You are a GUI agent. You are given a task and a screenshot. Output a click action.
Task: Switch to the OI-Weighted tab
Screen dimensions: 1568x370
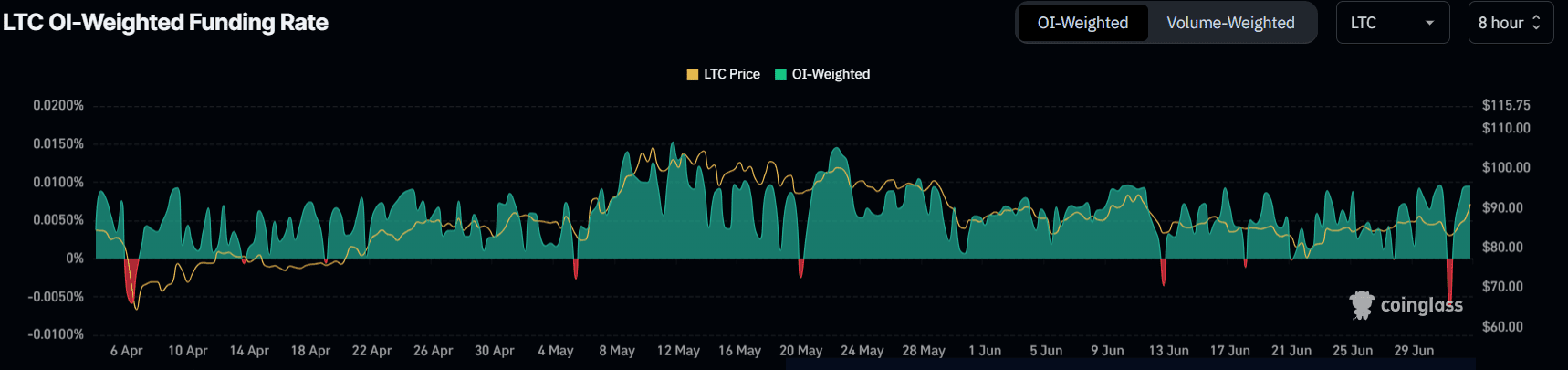1082,23
